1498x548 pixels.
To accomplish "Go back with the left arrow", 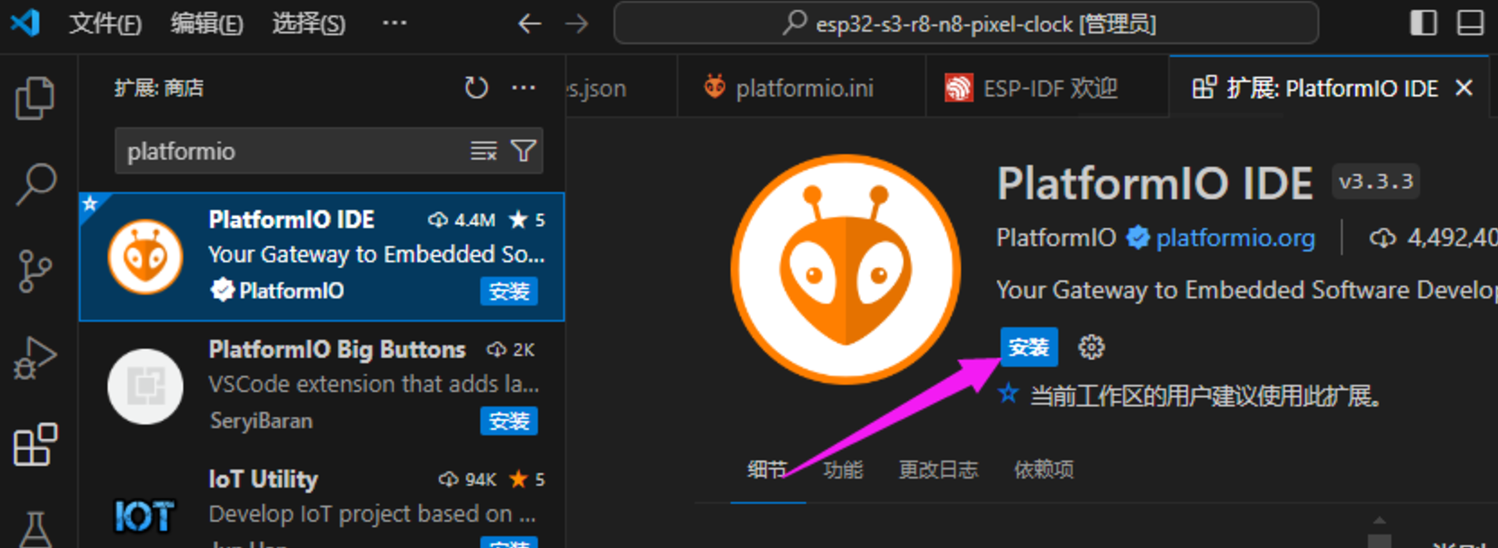I will [529, 23].
